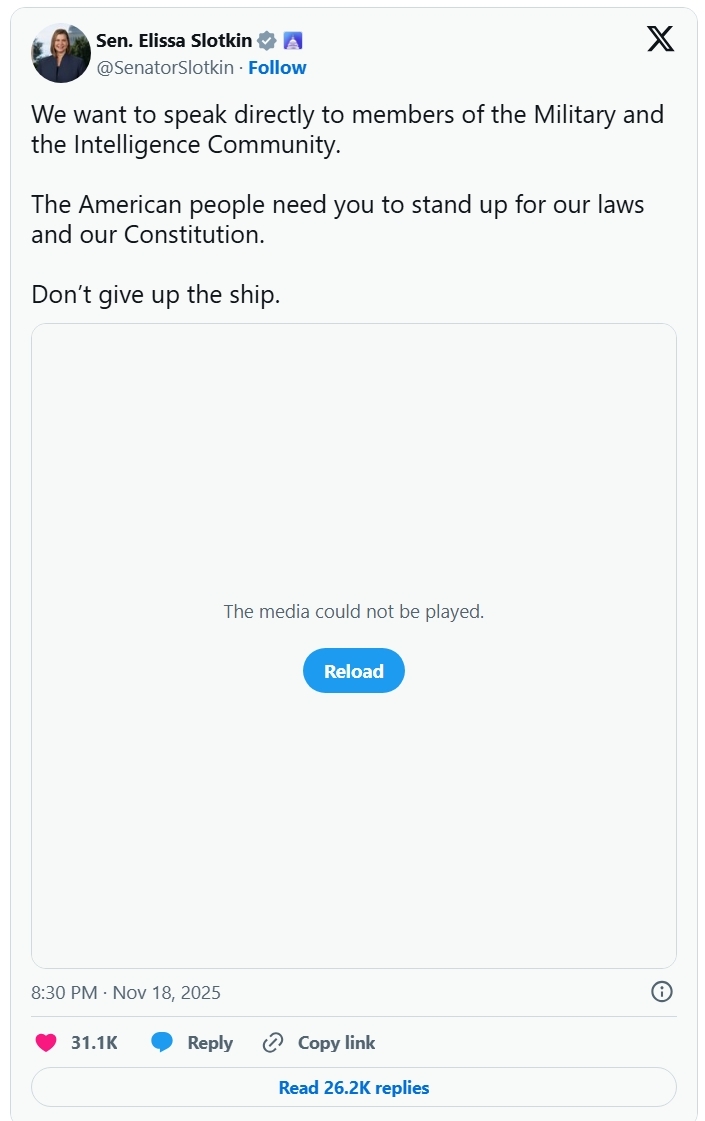
Task: Open Sen. Elissa Slotkin's profile avatar
Action: coord(61,53)
